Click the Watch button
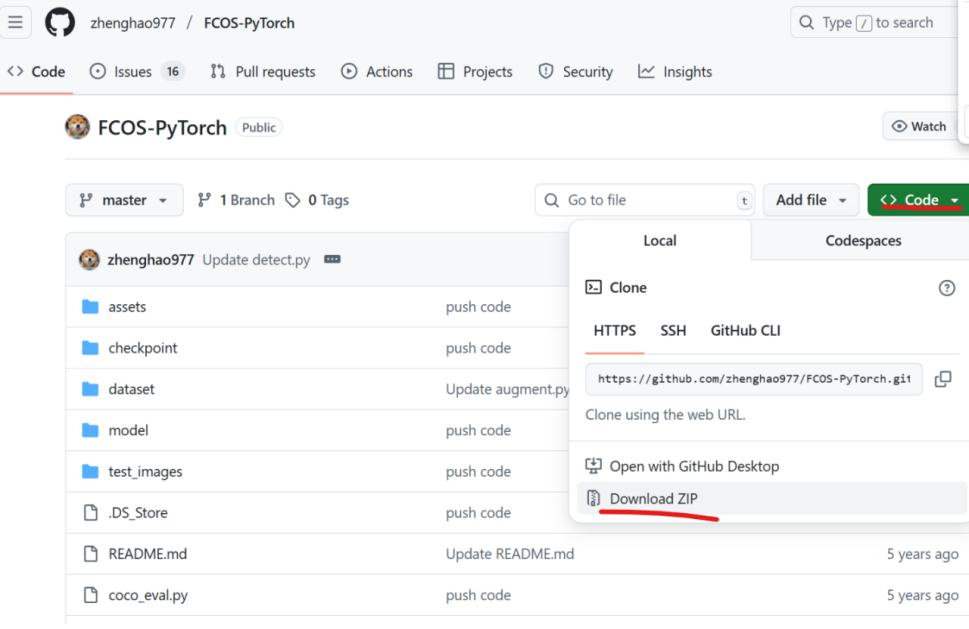The width and height of the screenshot is (969, 629). click(x=920, y=126)
